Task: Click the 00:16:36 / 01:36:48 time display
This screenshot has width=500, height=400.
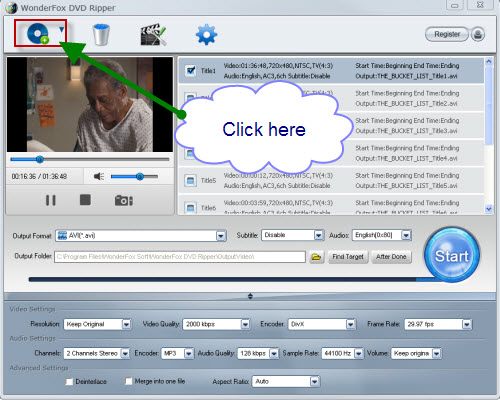Action: 39,176
